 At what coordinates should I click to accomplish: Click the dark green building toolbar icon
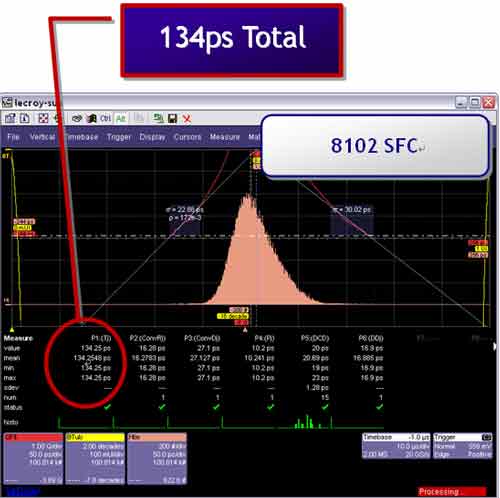pyautogui.click(x=92, y=118)
